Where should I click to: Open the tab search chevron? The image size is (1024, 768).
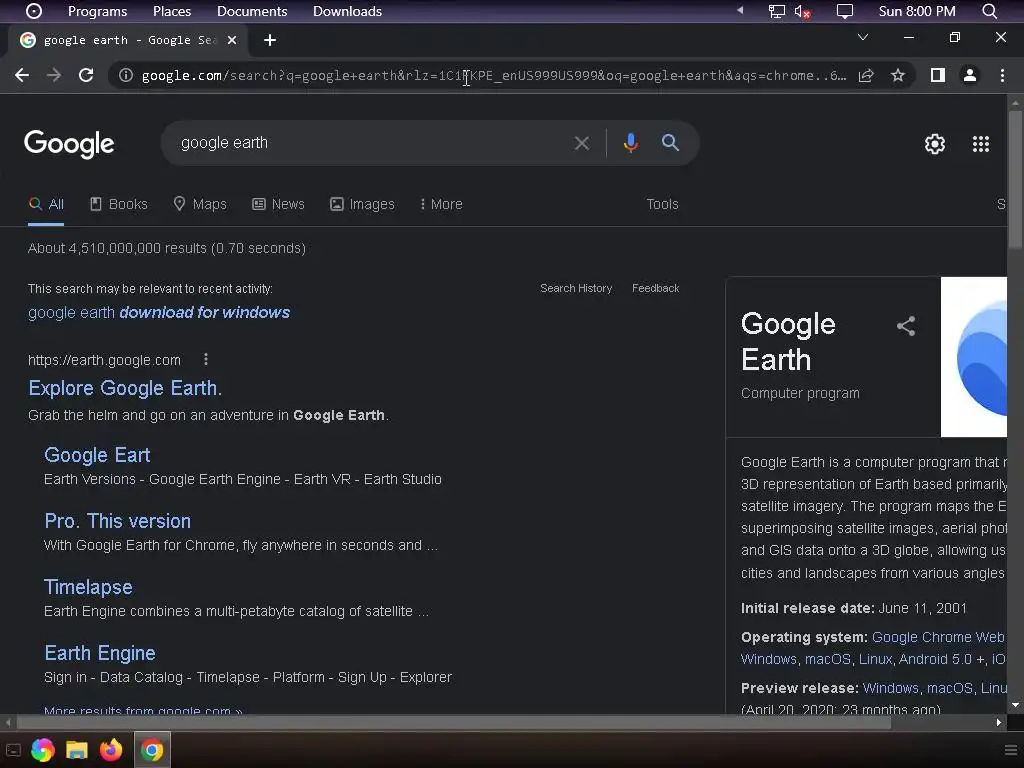point(863,37)
